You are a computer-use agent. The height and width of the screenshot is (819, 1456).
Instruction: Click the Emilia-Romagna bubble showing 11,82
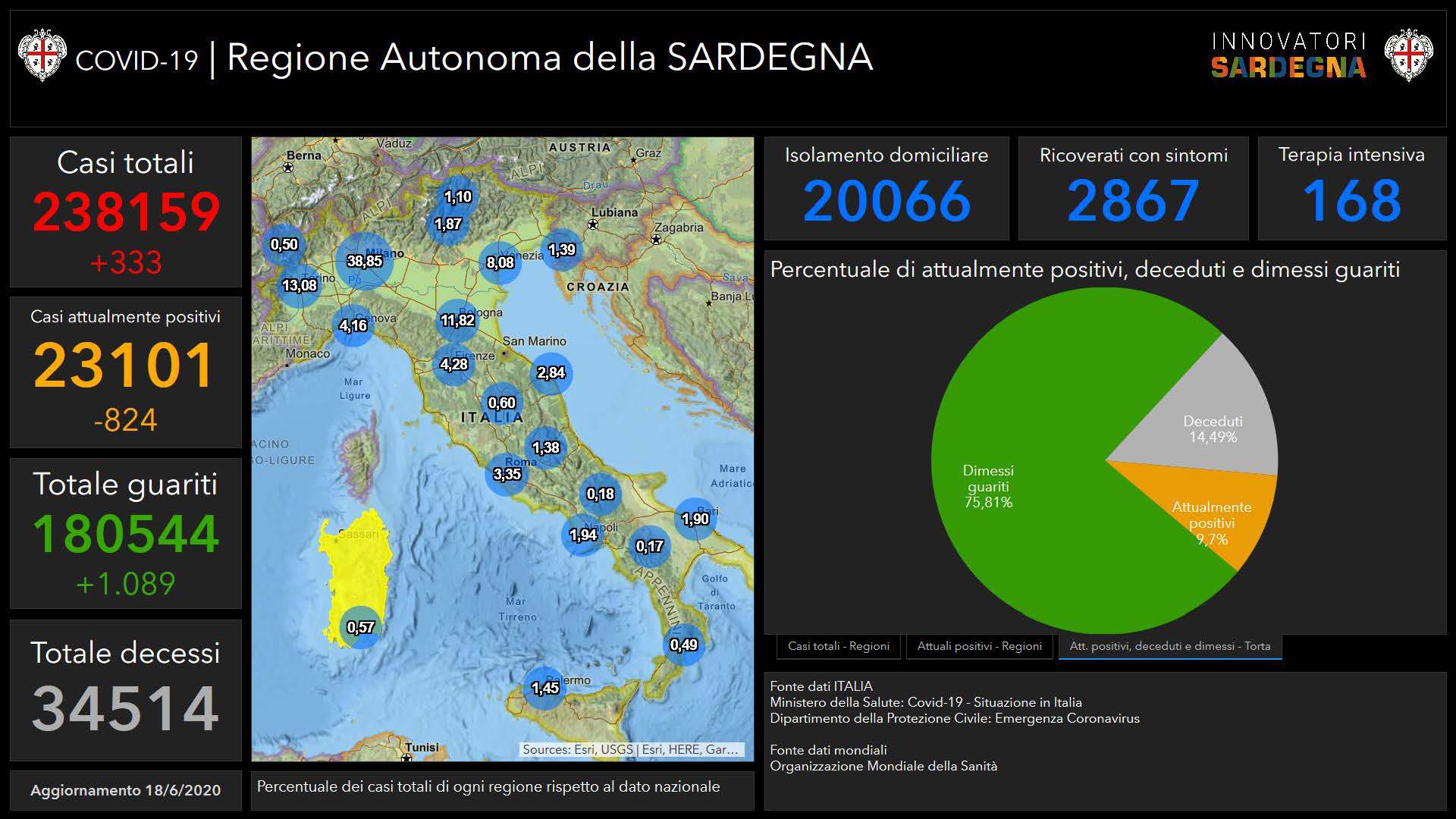[457, 320]
